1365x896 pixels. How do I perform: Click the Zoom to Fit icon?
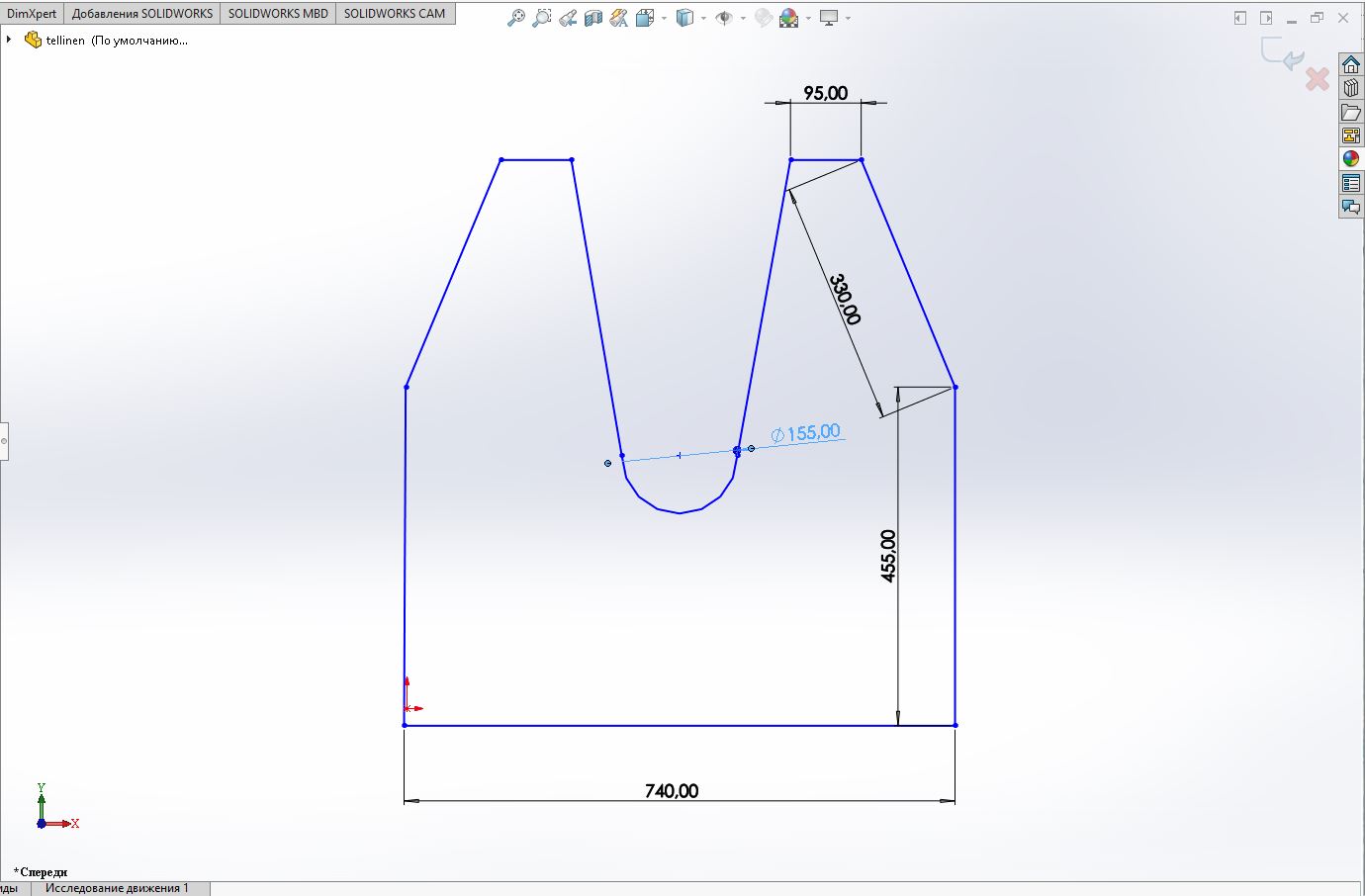pyautogui.click(x=515, y=18)
